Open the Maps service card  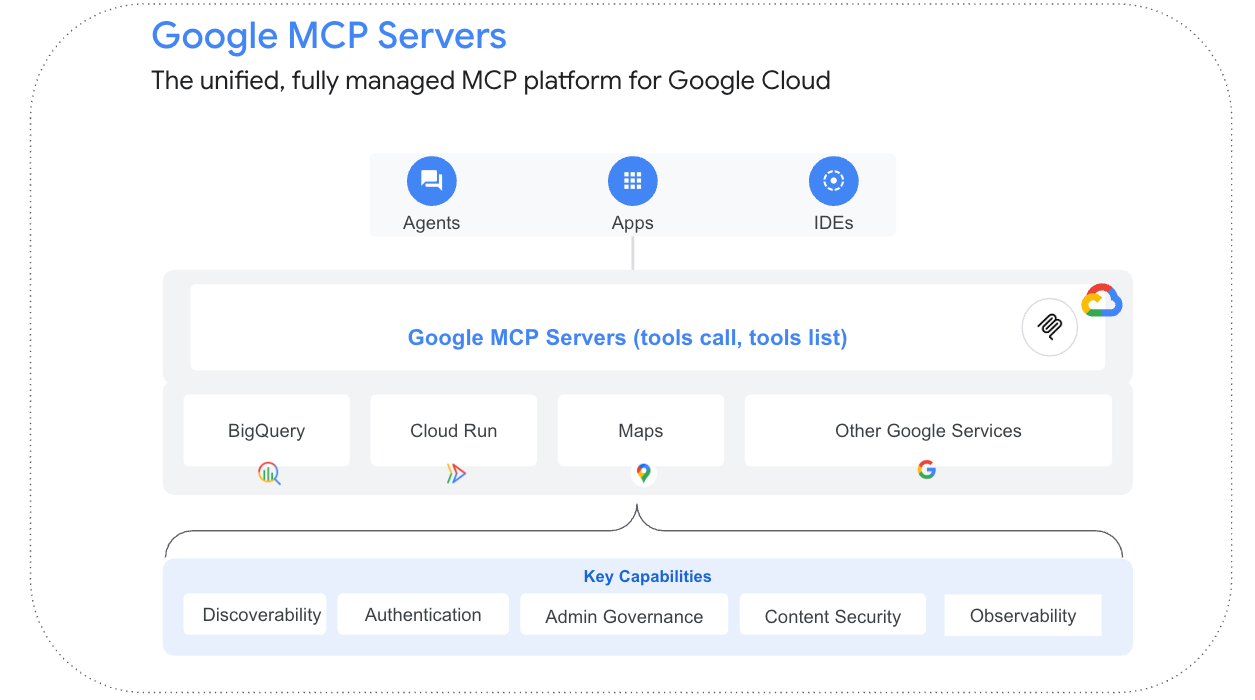(x=640, y=430)
